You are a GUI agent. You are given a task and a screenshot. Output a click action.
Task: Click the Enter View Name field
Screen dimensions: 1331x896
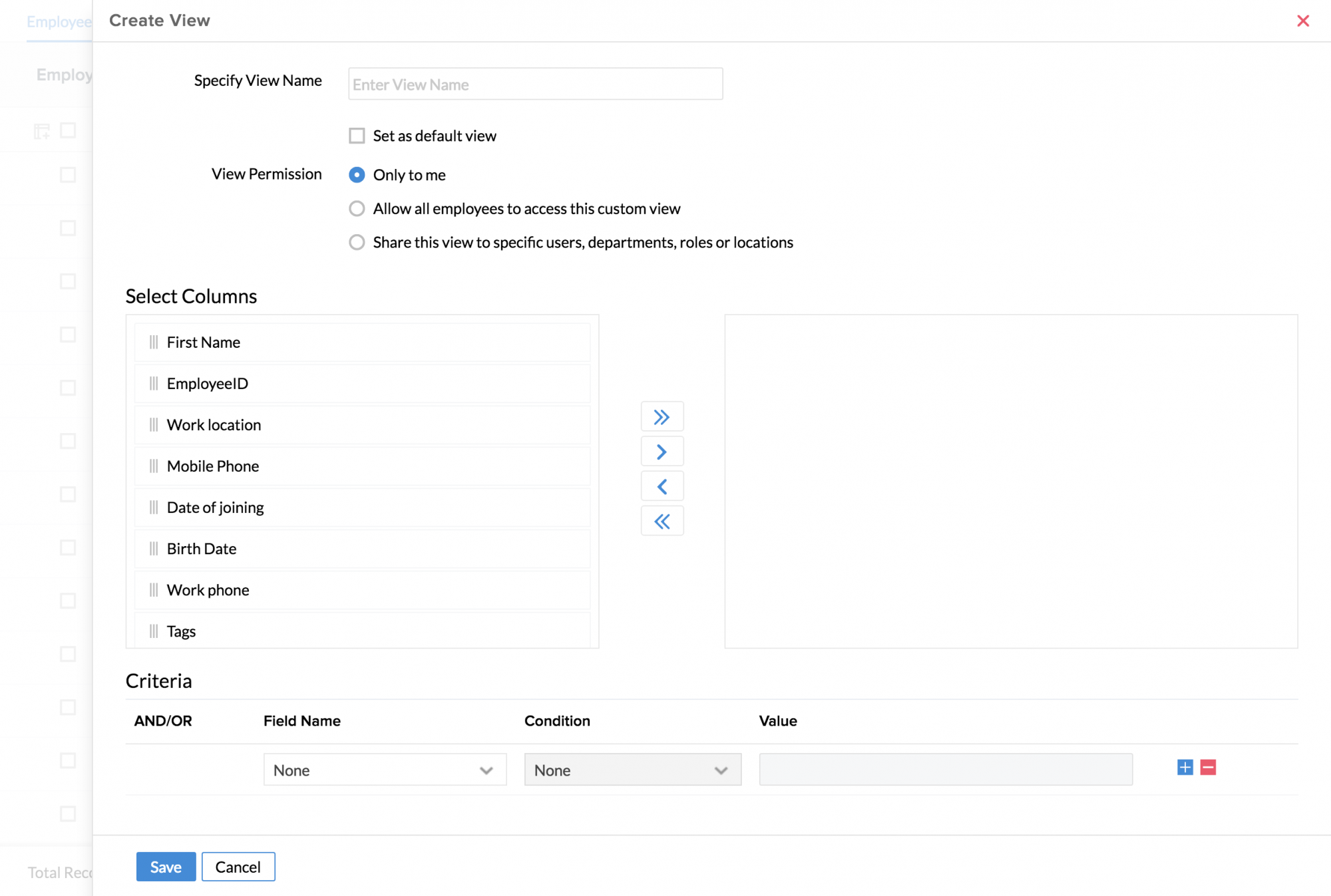pos(535,84)
